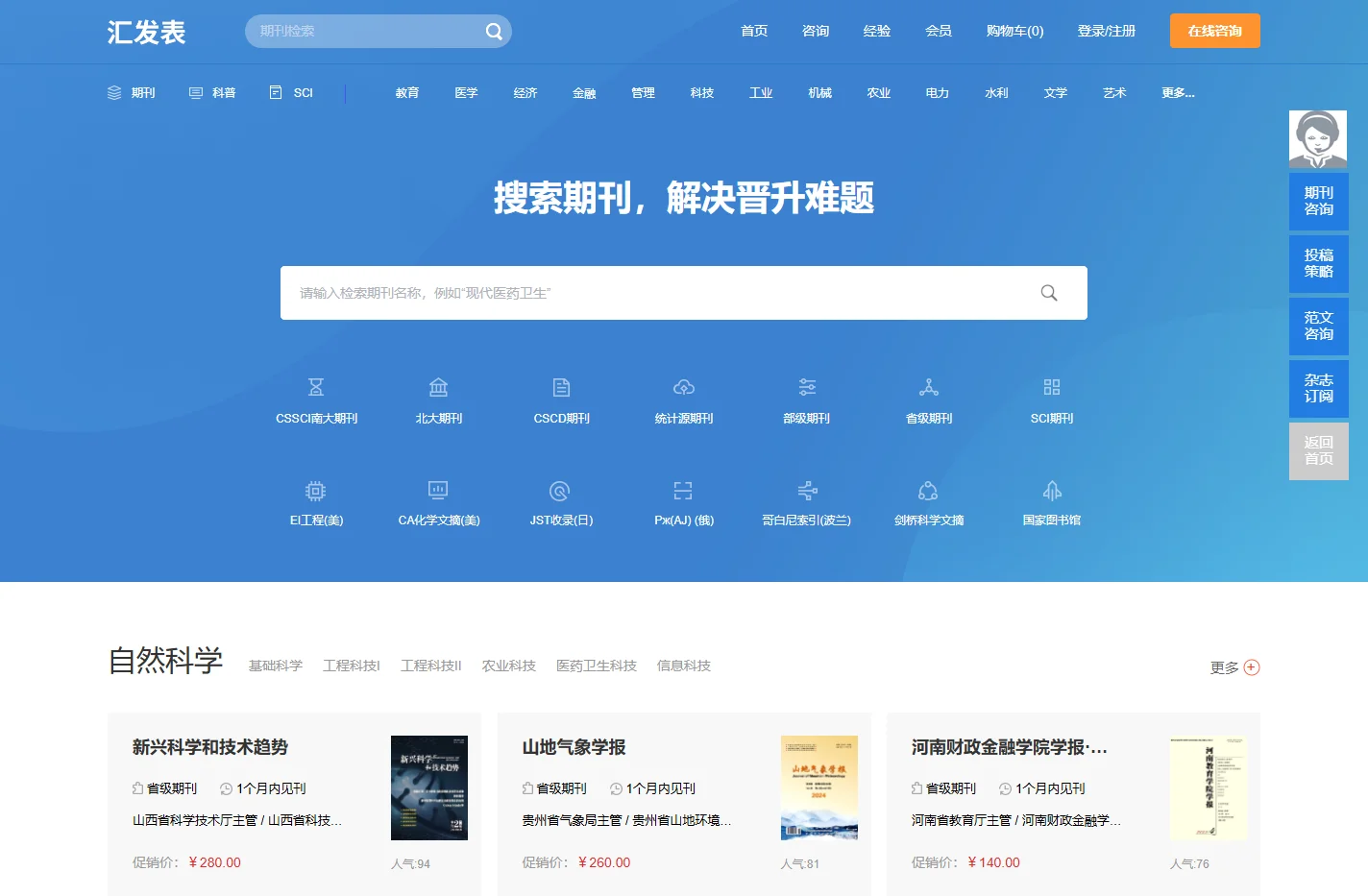Viewport: 1368px width, 896px height.
Task: Click the 汇发表 site logo
Action: pyautogui.click(x=146, y=32)
